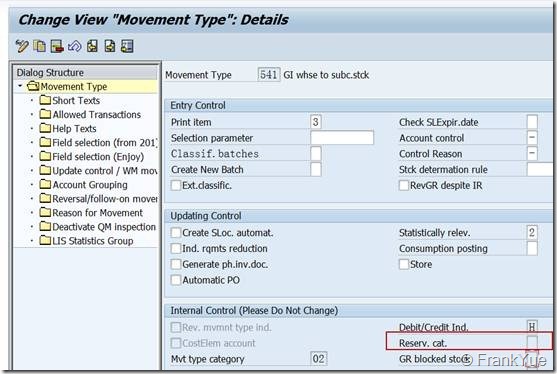Click the Movement Type 541 field
This screenshot has height=374, width=557.
269,75
